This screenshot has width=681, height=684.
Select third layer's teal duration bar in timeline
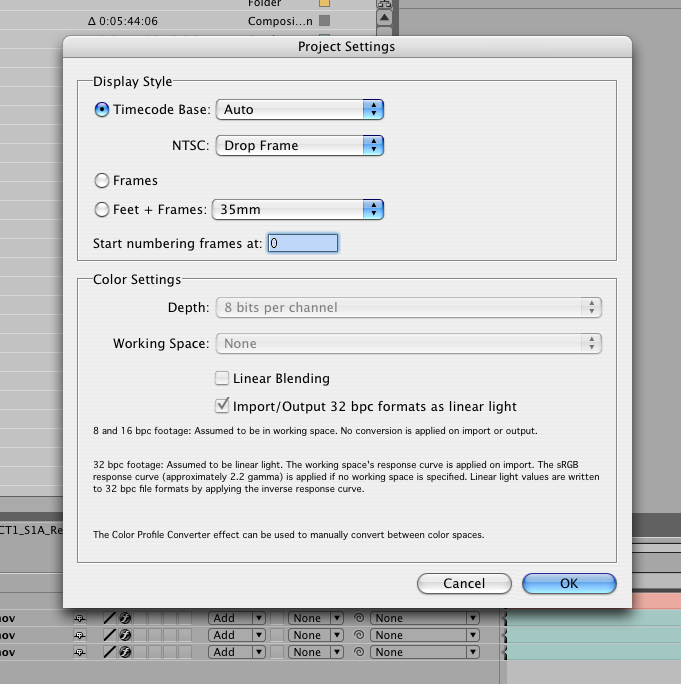[x=594, y=652]
